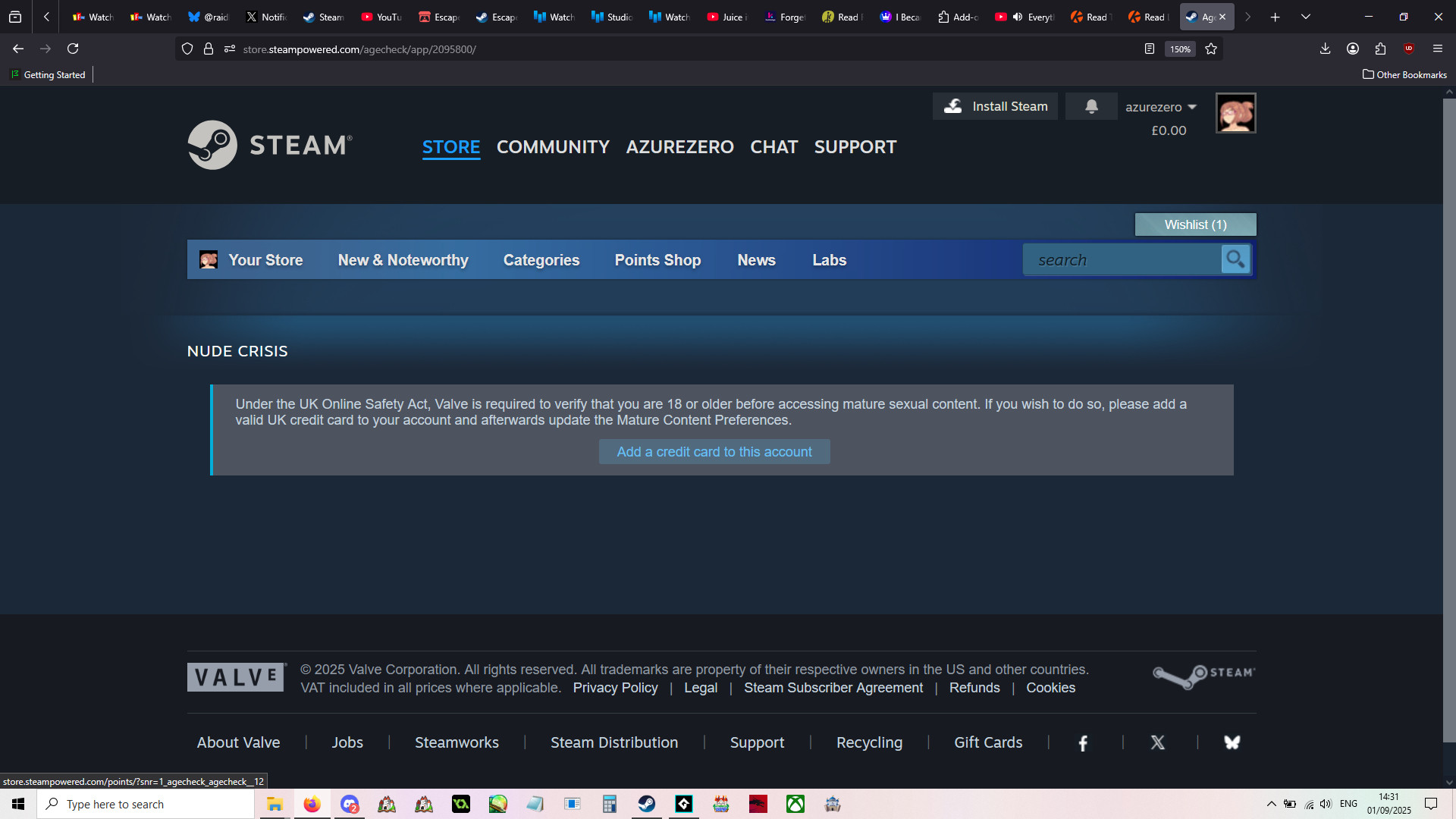The height and width of the screenshot is (819, 1456).
Task: Click the Steam logo in the footer
Action: [x=1203, y=676]
